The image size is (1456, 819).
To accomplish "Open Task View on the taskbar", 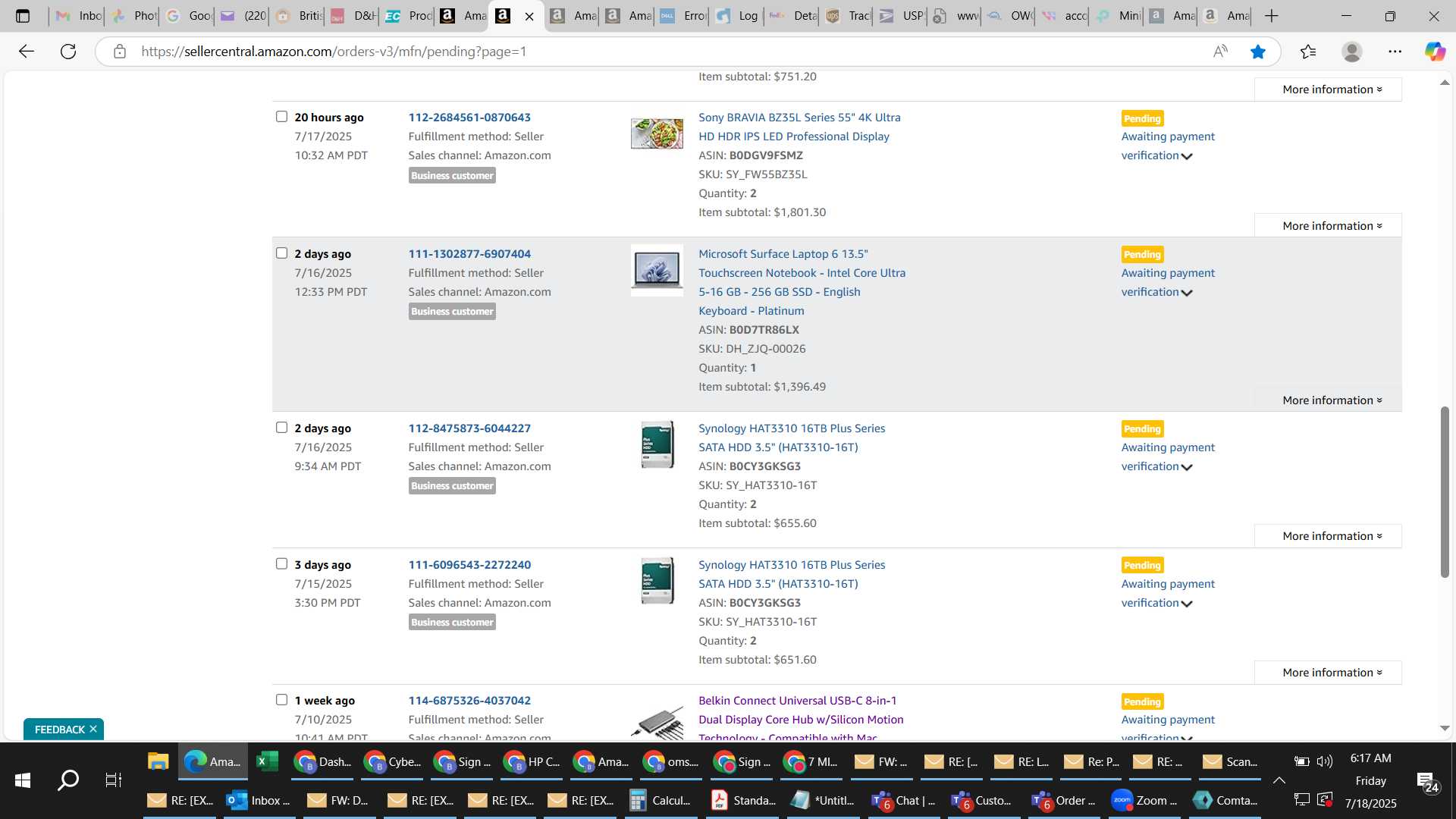I will tap(114, 780).
